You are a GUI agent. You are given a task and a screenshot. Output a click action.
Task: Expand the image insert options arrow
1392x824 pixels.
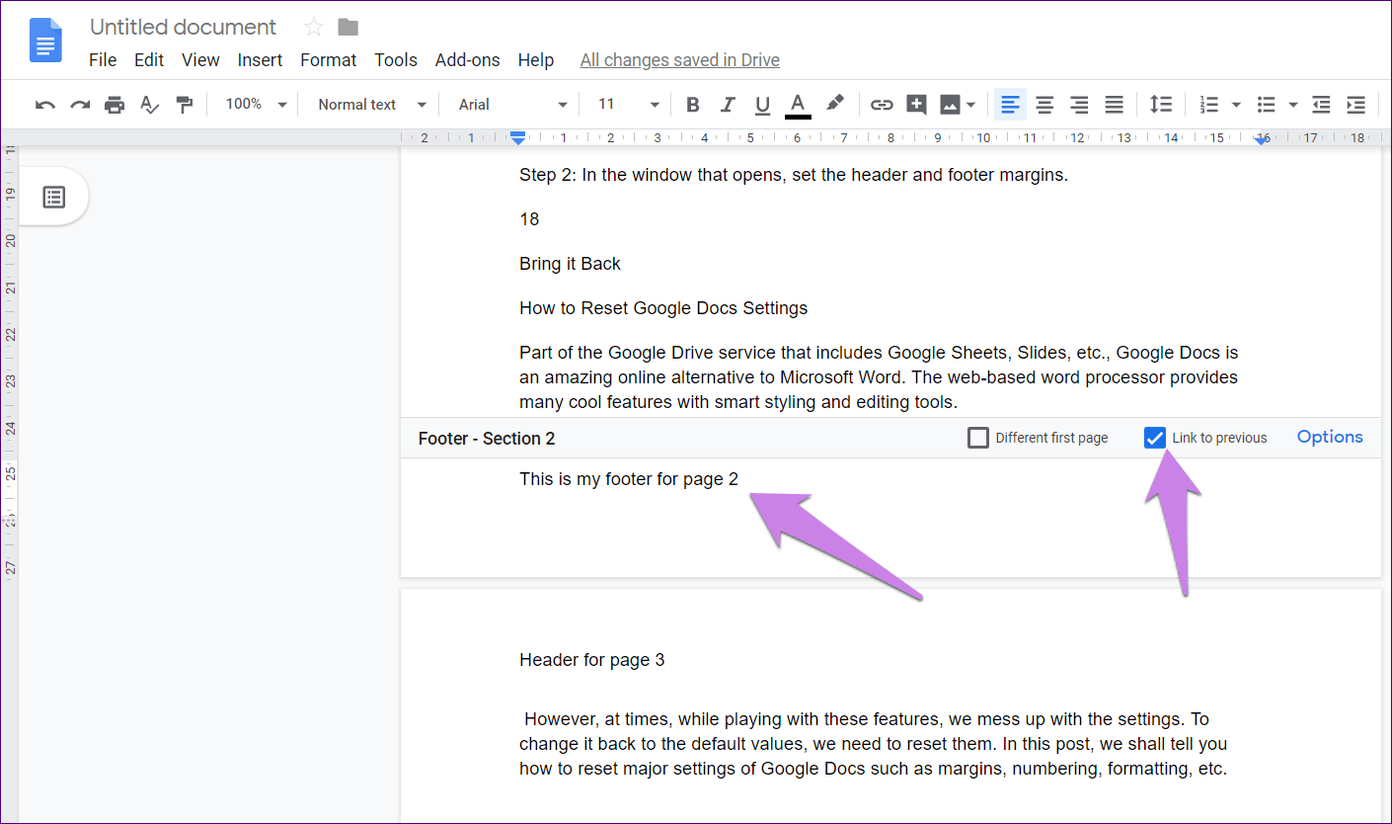click(971, 105)
